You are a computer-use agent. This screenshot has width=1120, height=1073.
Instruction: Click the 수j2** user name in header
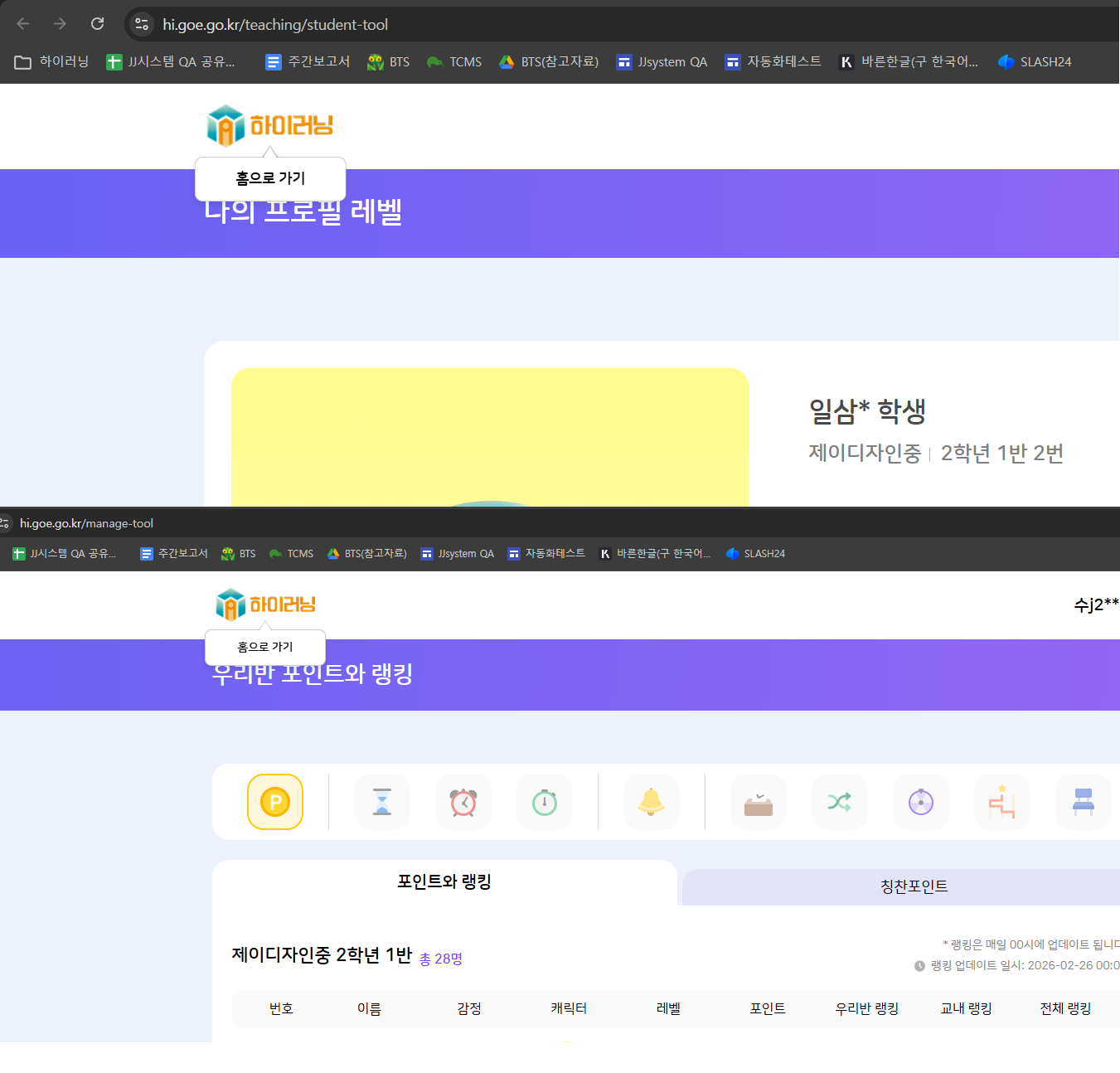pyautogui.click(x=1096, y=604)
